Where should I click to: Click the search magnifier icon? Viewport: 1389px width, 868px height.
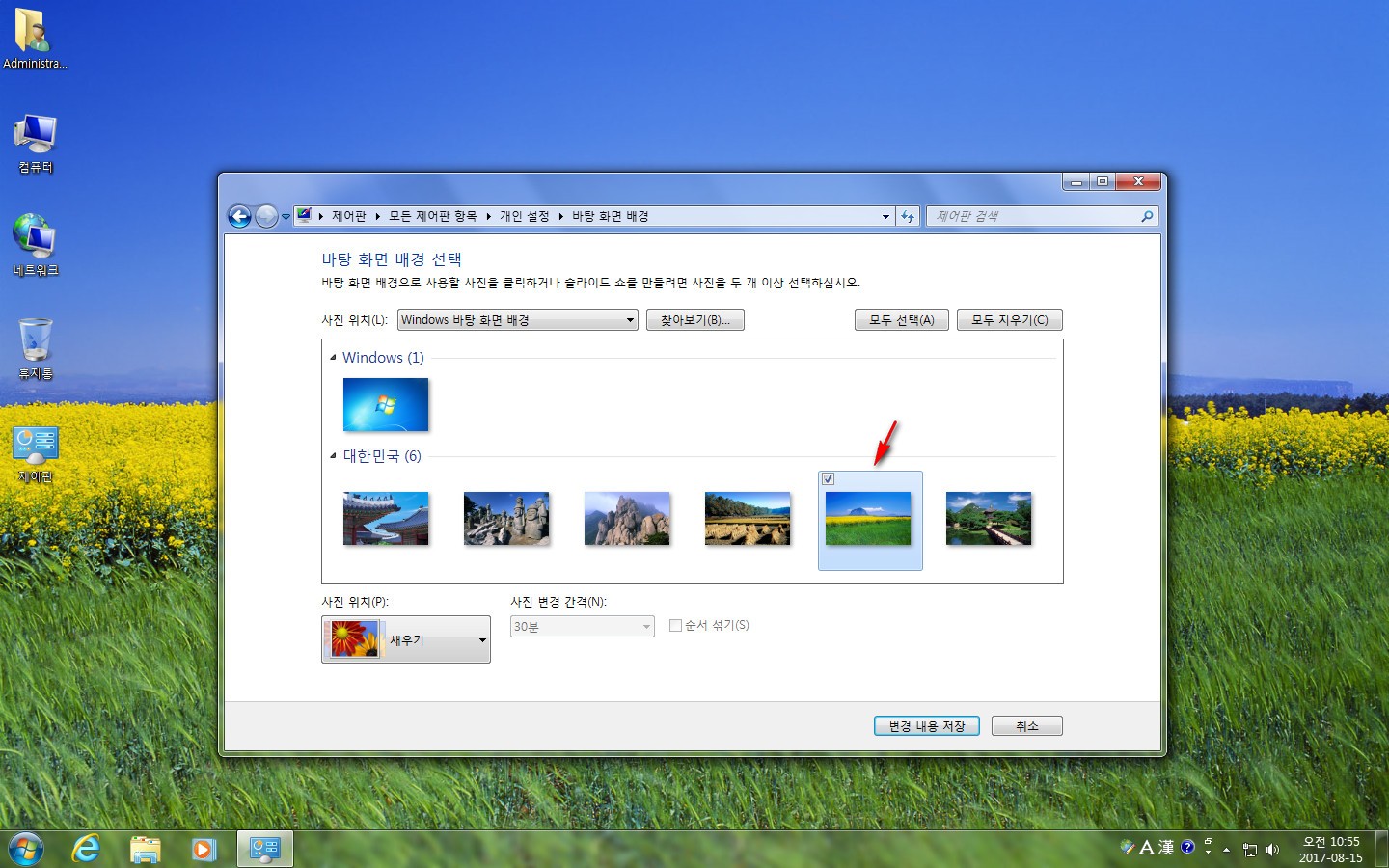coord(1147,216)
